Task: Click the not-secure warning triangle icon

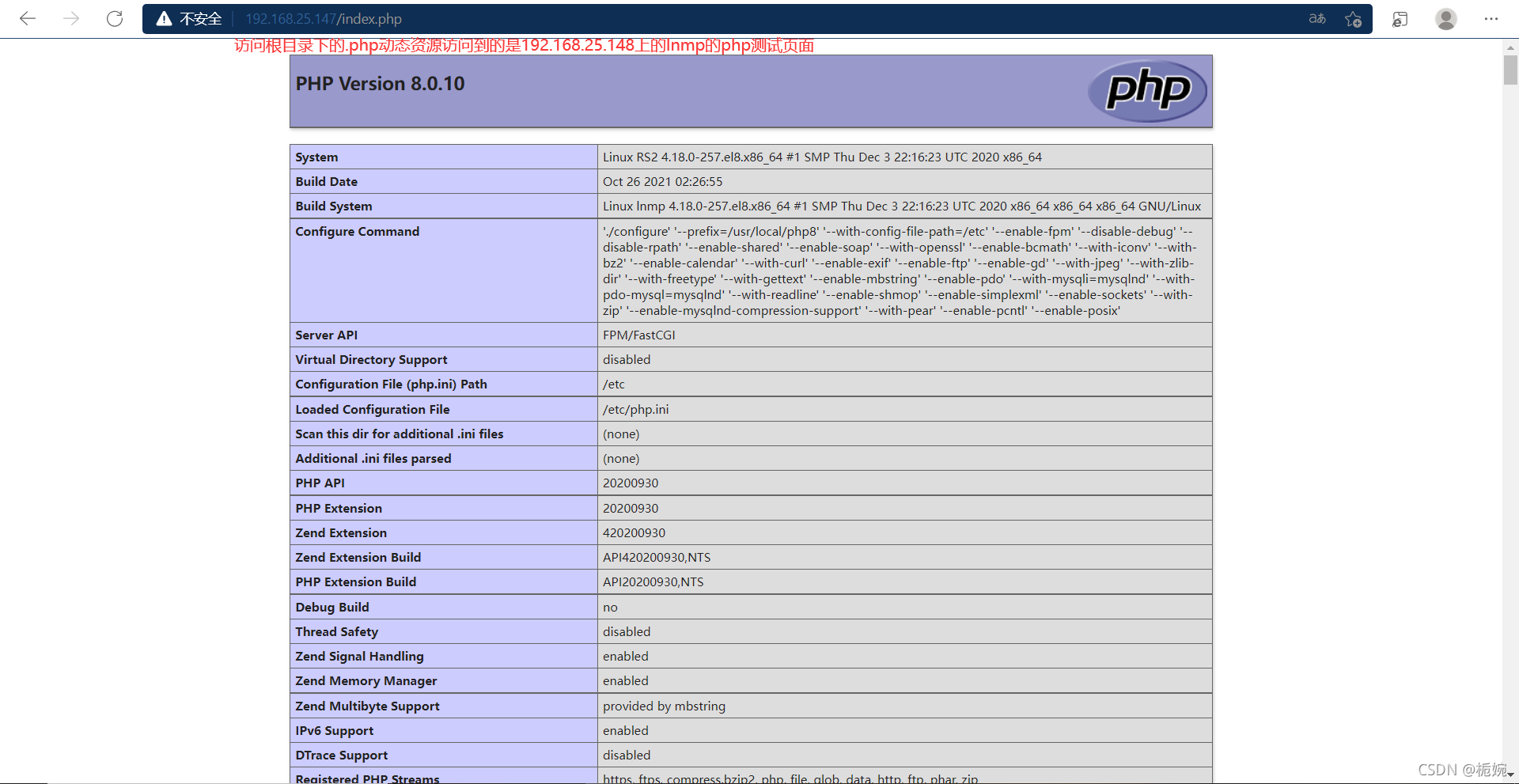Action: point(164,19)
